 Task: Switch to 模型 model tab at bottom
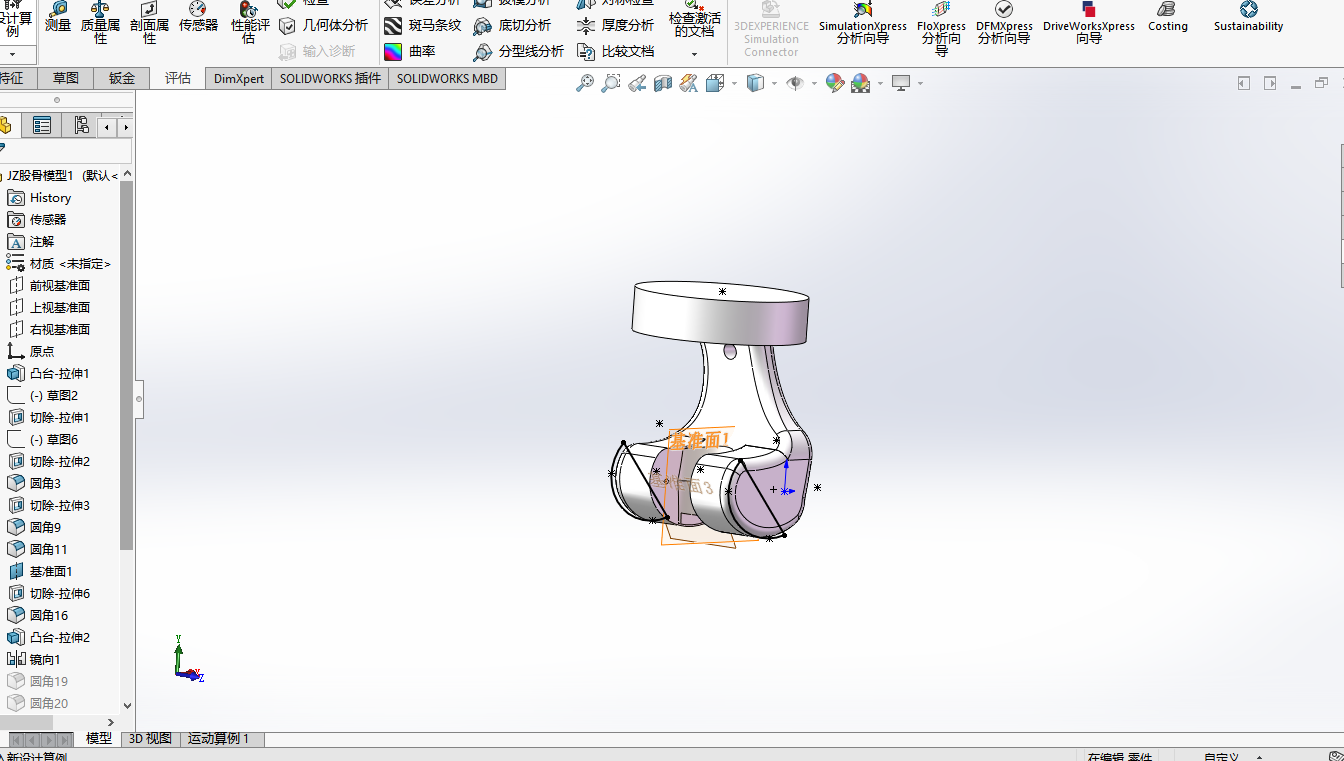pyautogui.click(x=99, y=739)
